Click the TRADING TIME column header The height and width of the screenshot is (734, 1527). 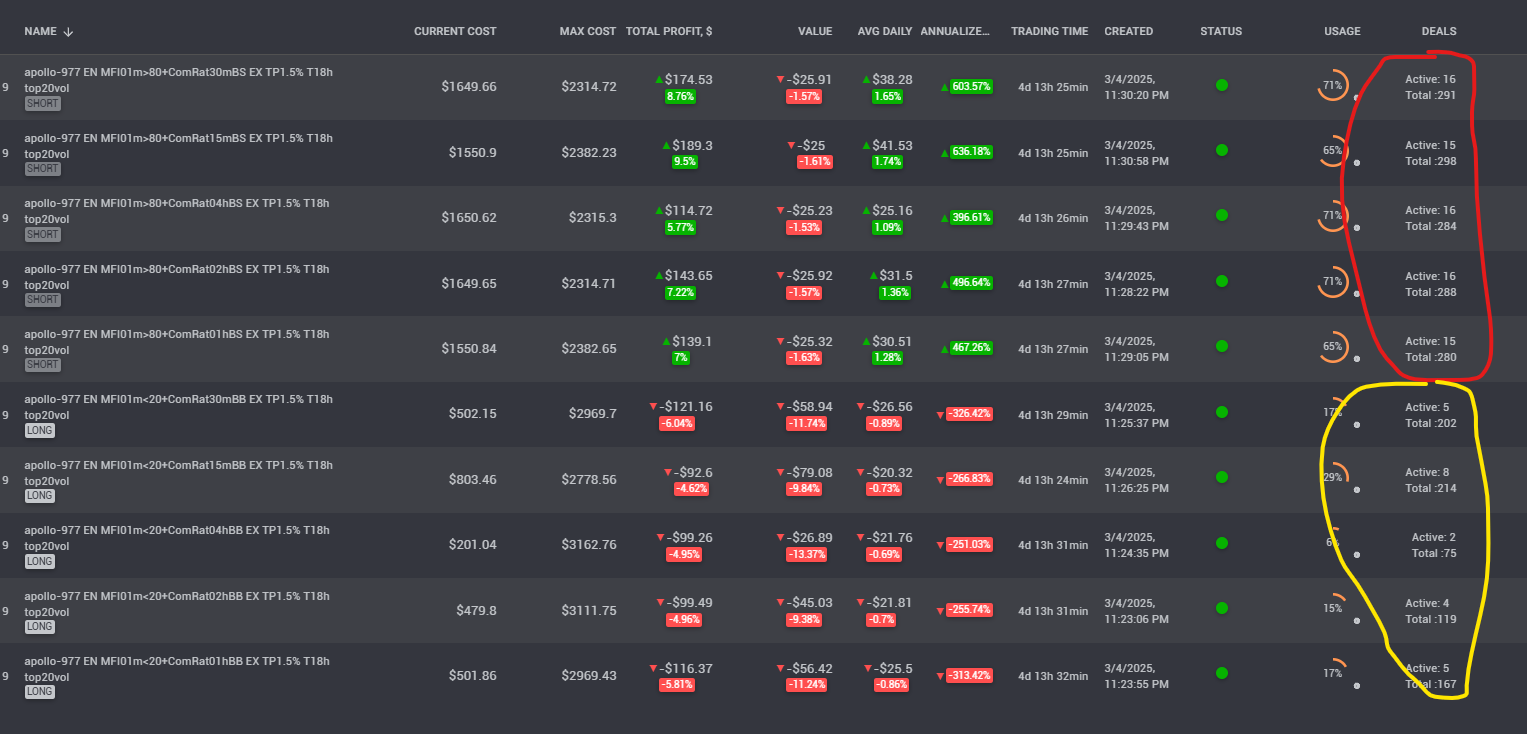coord(1049,31)
